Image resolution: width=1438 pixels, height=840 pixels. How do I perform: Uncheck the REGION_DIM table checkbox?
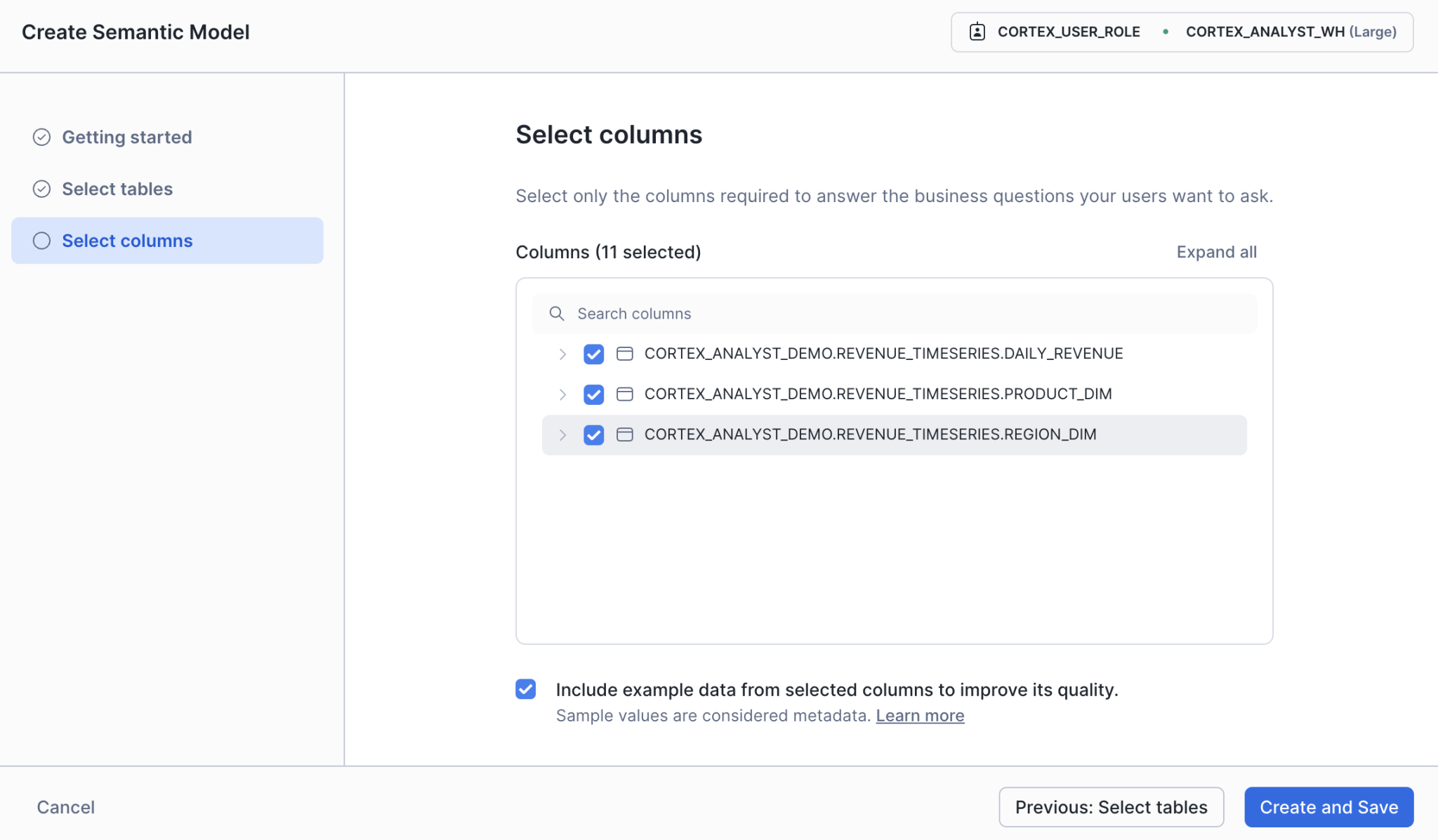click(593, 434)
